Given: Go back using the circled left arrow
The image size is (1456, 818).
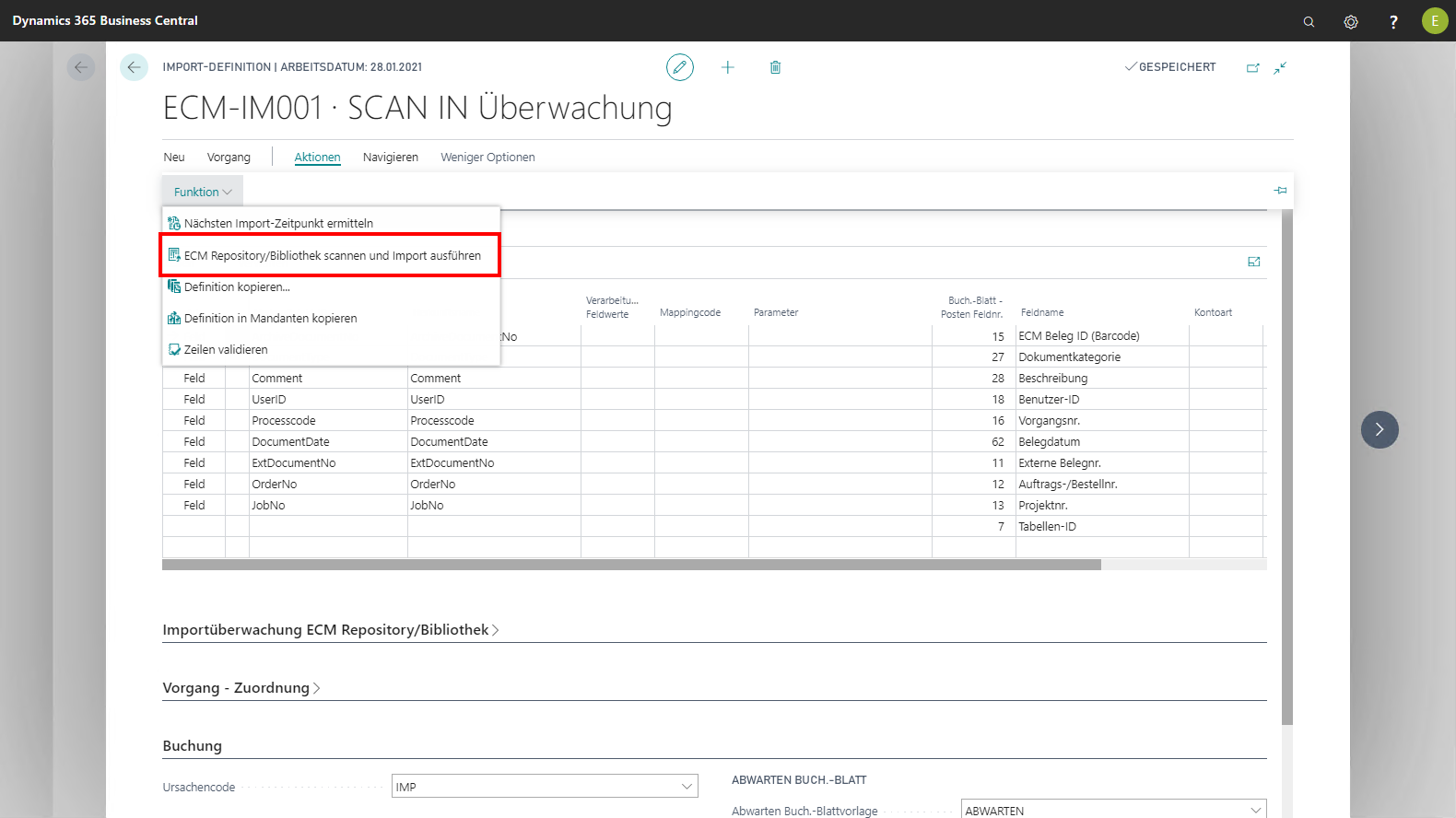Looking at the screenshot, I should pyautogui.click(x=134, y=67).
